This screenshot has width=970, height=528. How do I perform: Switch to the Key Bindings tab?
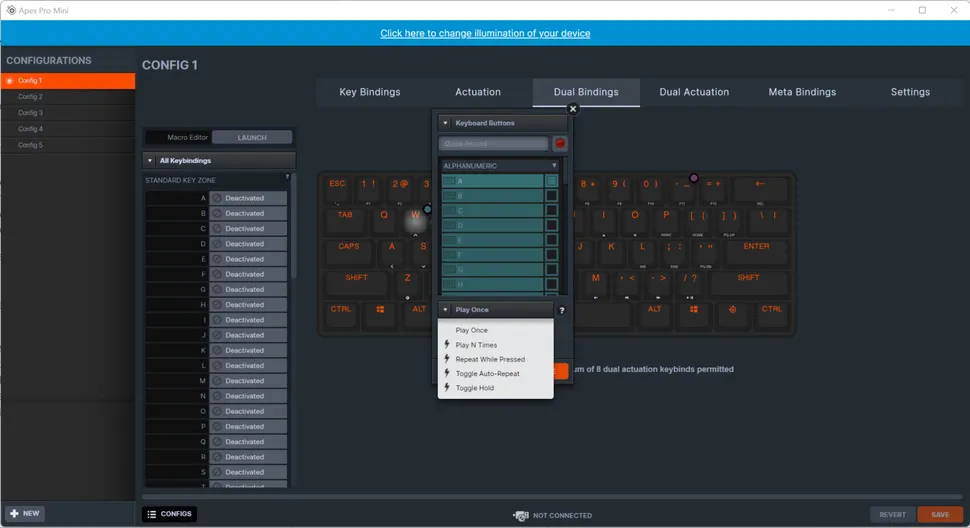coord(370,92)
